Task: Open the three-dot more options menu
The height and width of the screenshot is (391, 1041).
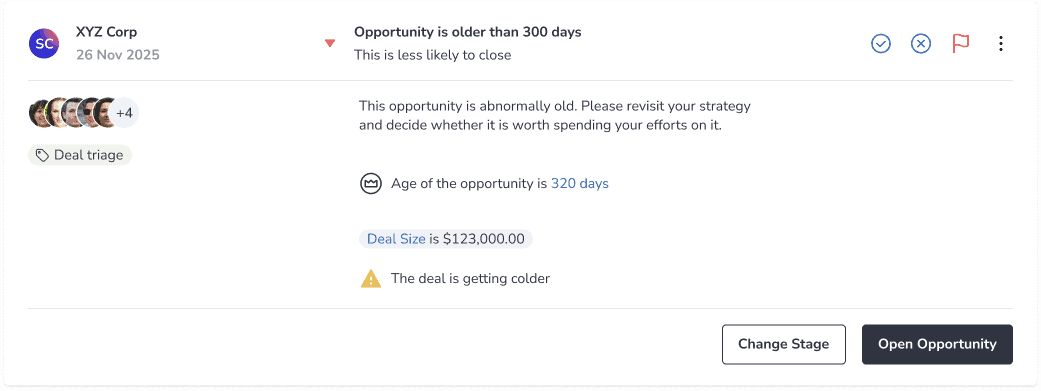Action: click(1001, 44)
